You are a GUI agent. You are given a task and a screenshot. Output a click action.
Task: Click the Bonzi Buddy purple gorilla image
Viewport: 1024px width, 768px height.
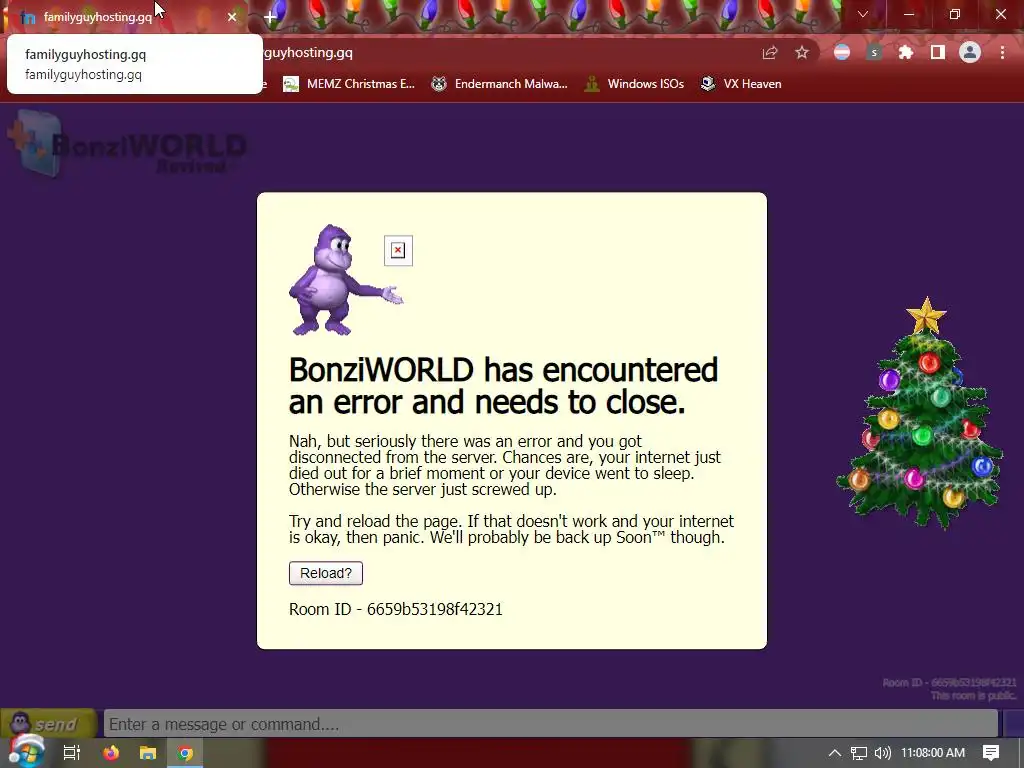[x=345, y=280]
